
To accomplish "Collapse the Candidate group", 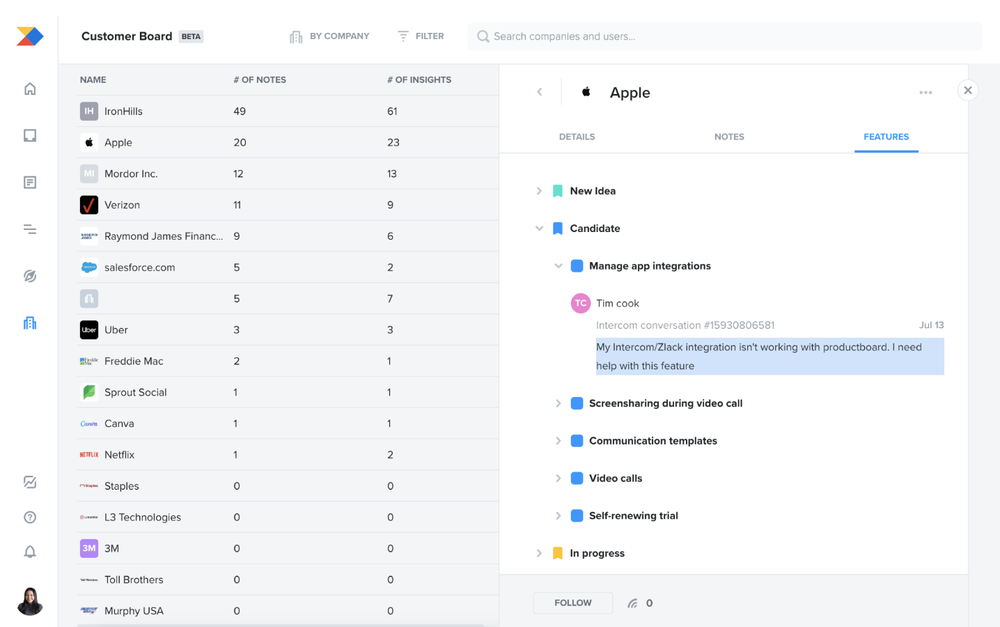I will [539, 228].
